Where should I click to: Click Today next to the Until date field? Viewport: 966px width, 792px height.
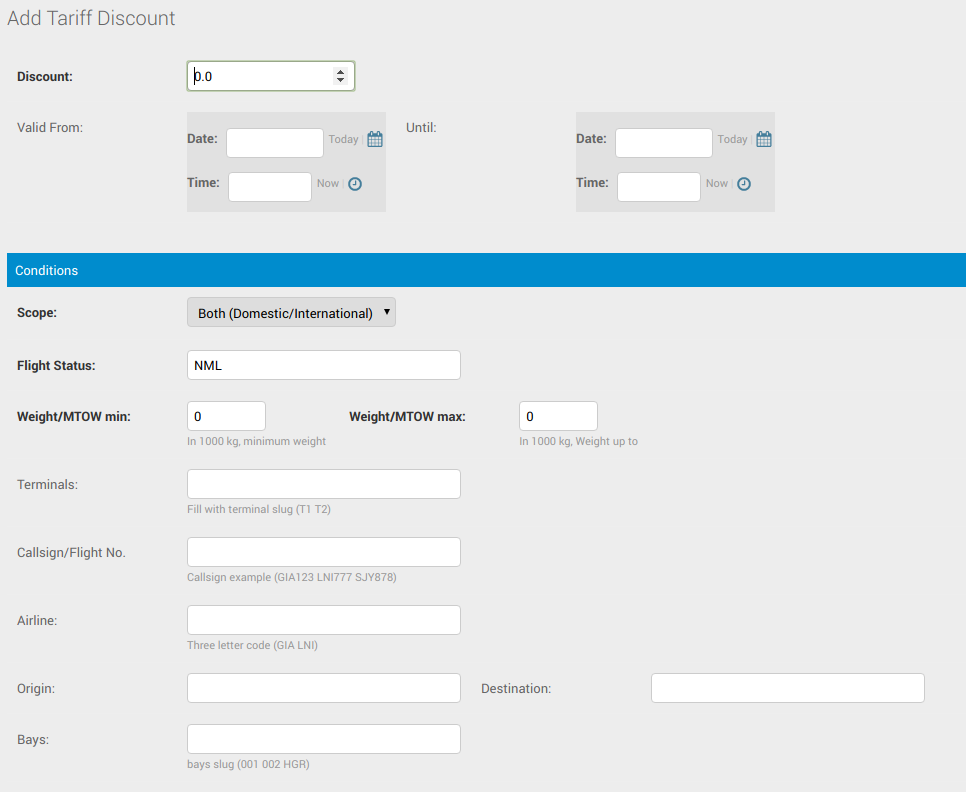tap(732, 139)
